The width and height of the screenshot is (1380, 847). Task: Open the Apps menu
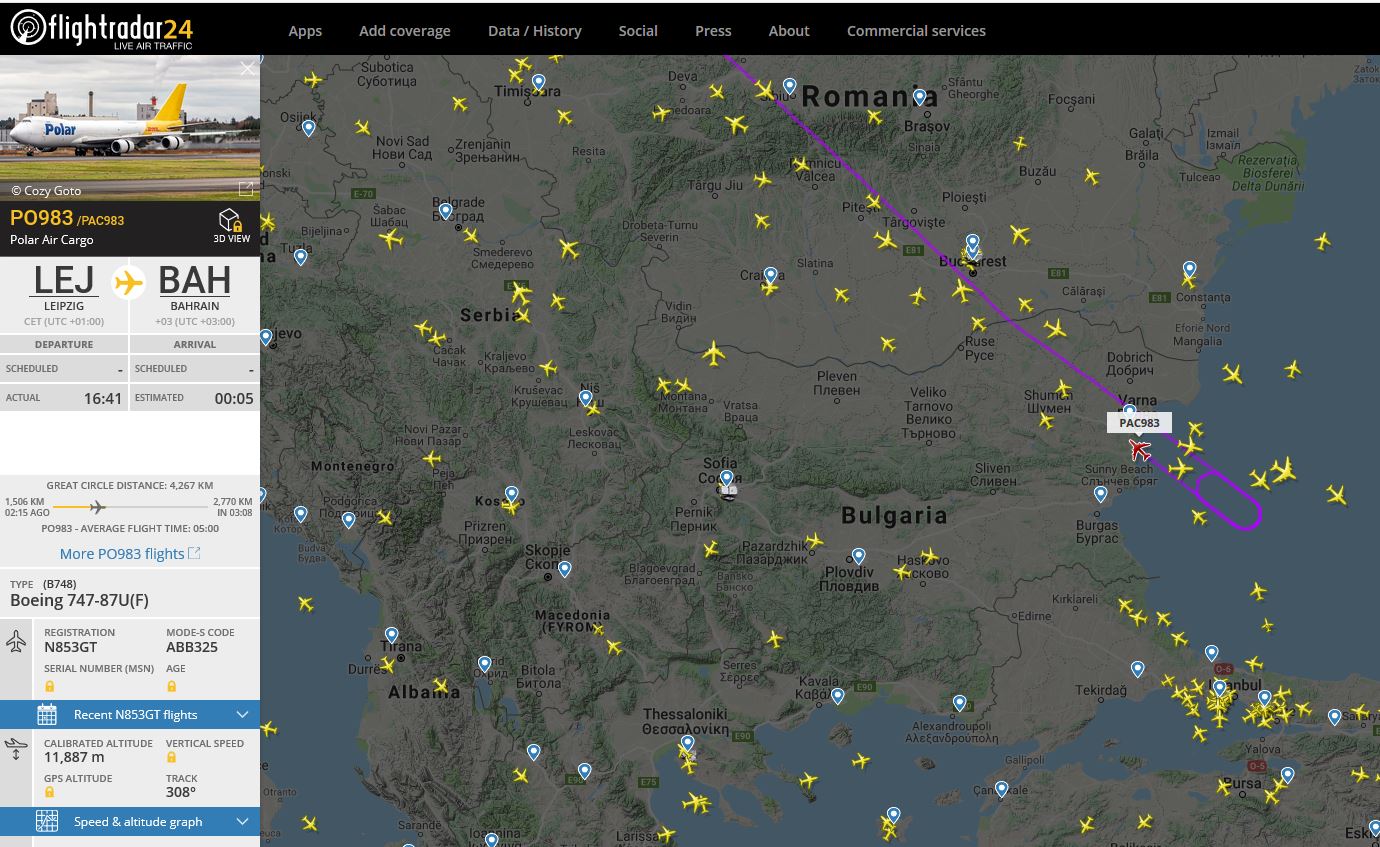tap(305, 31)
